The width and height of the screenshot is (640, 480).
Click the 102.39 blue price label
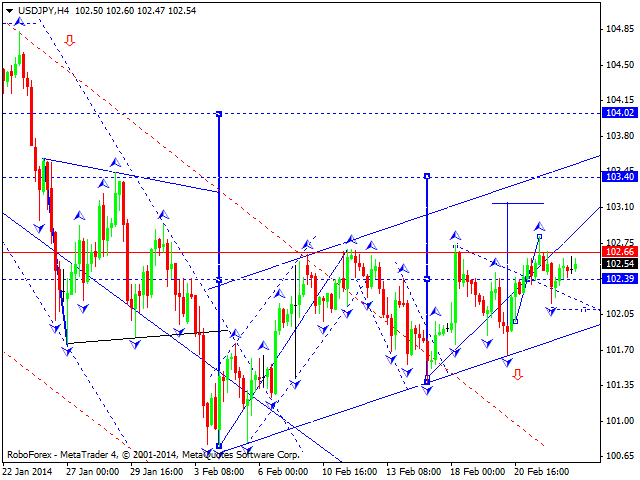pos(621,279)
